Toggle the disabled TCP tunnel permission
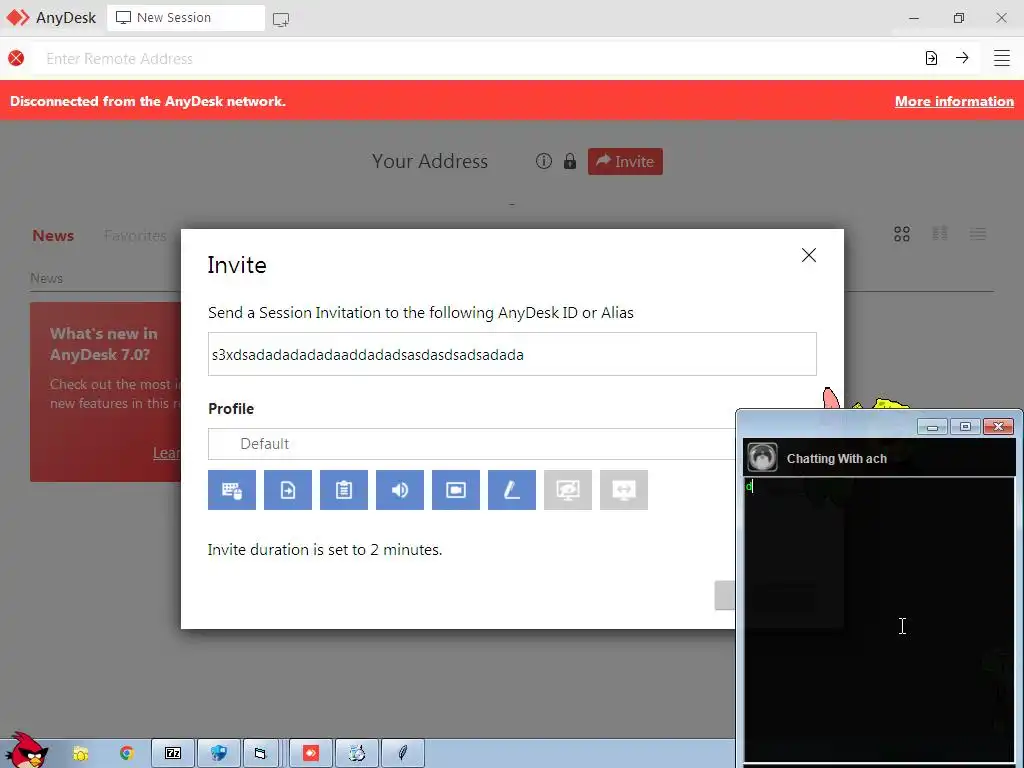 (624, 490)
